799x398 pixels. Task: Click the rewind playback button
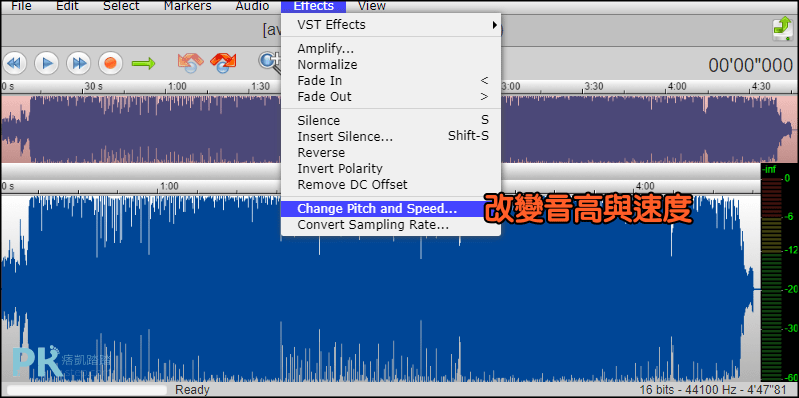pos(15,63)
